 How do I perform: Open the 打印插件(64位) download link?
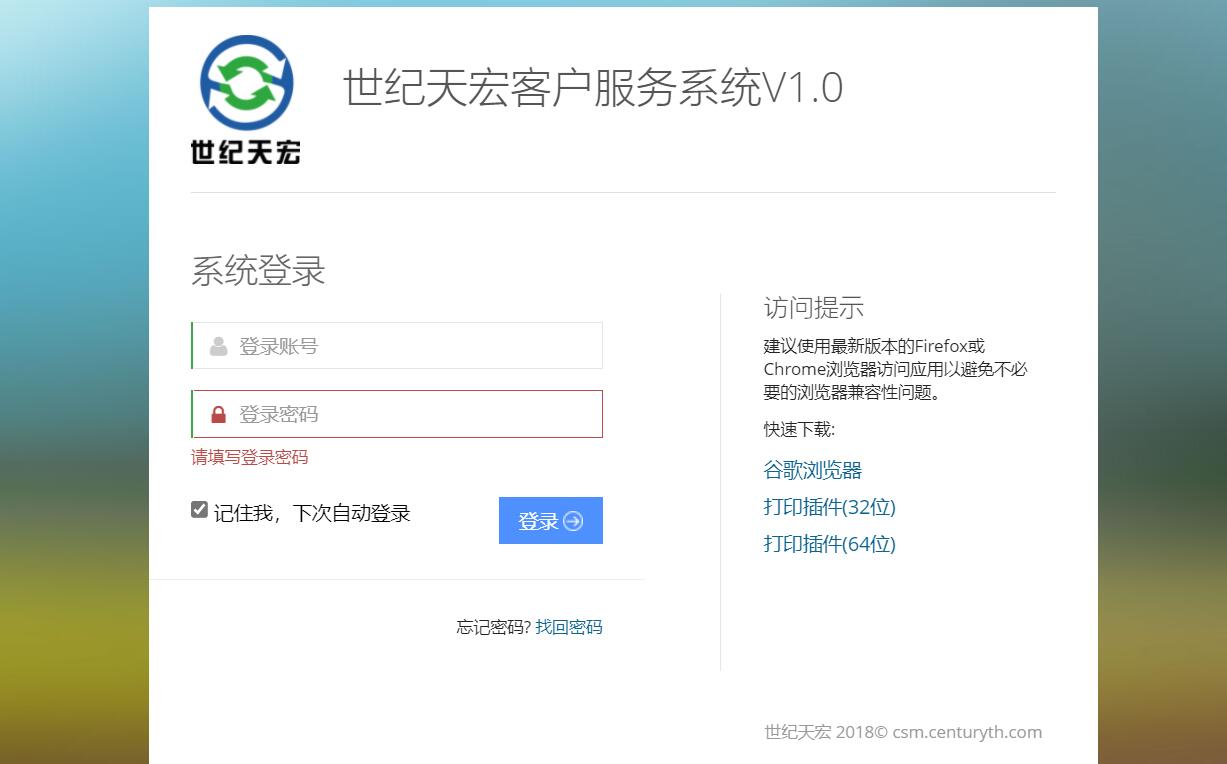click(x=829, y=544)
